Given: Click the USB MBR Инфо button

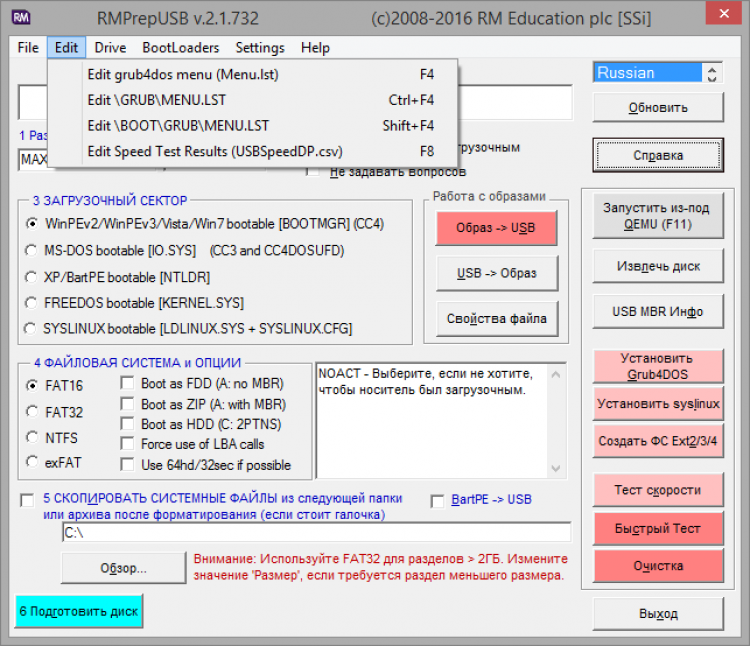Looking at the screenshot, I should coord(658,312).
